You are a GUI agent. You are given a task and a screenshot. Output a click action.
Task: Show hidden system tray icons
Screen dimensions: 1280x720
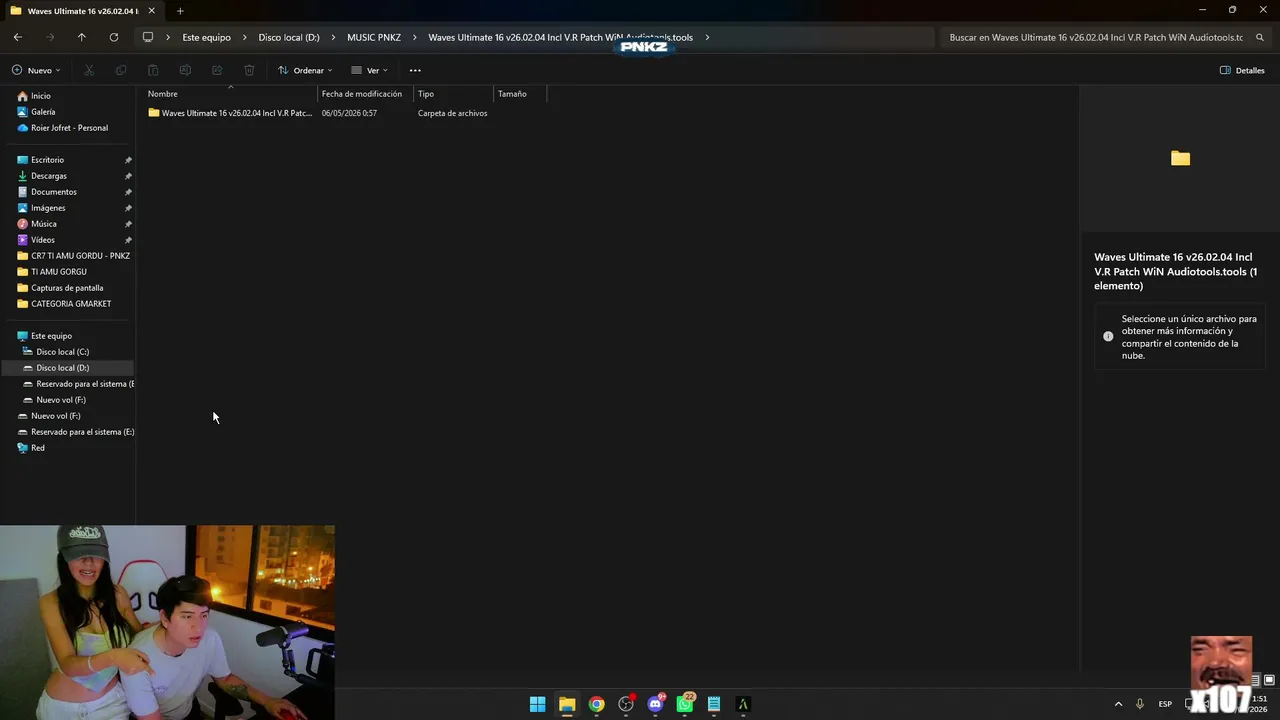click(1118, 704)
